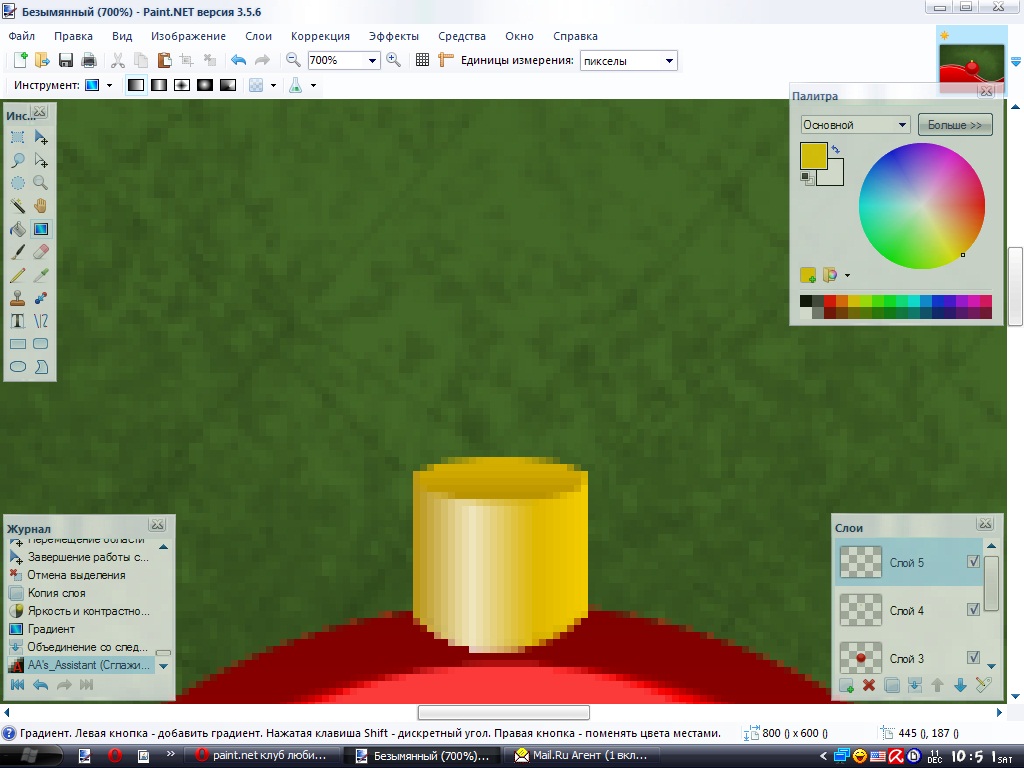Select the Paintbrush tool
The height and width of the screenshot is (768, 1024).
coord(18,252)
